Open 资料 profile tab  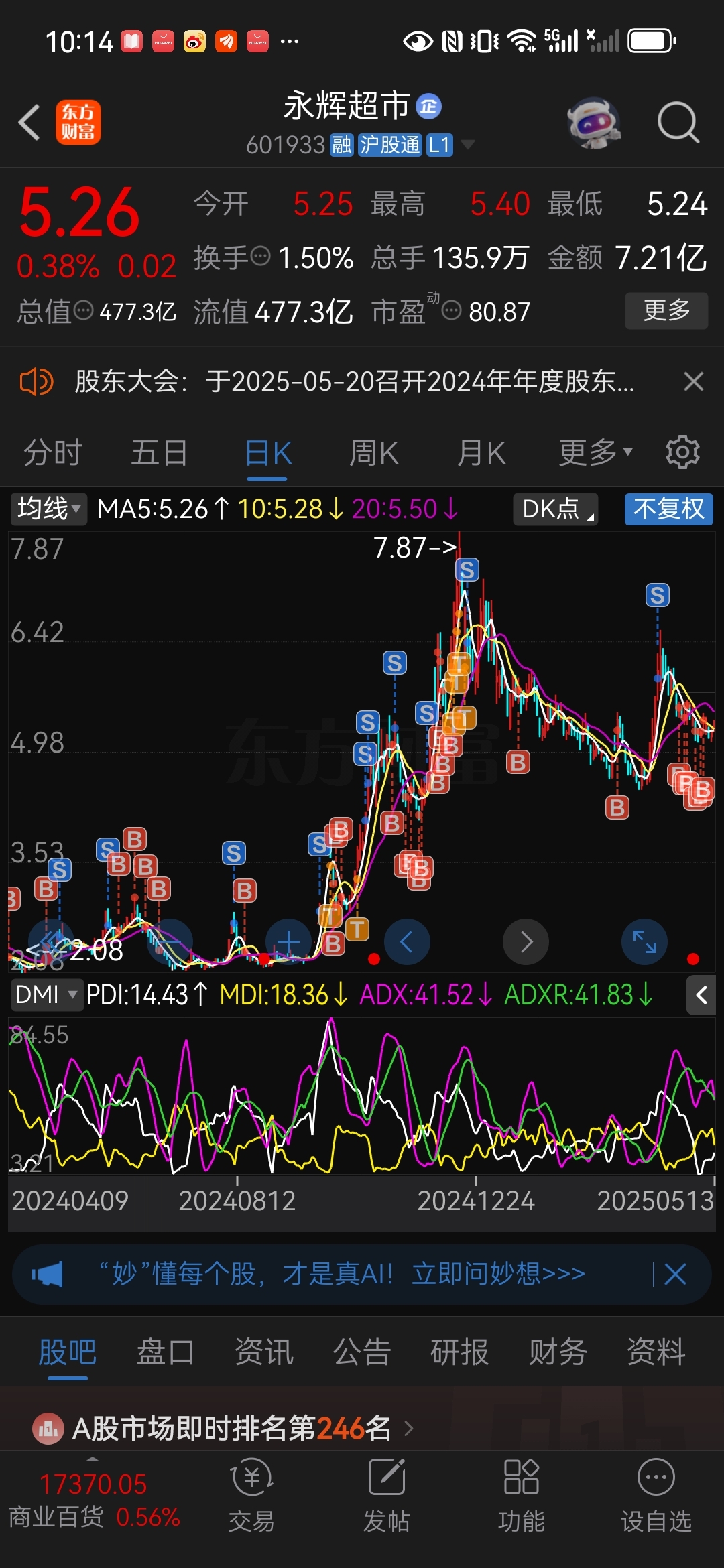[656, 1352]
